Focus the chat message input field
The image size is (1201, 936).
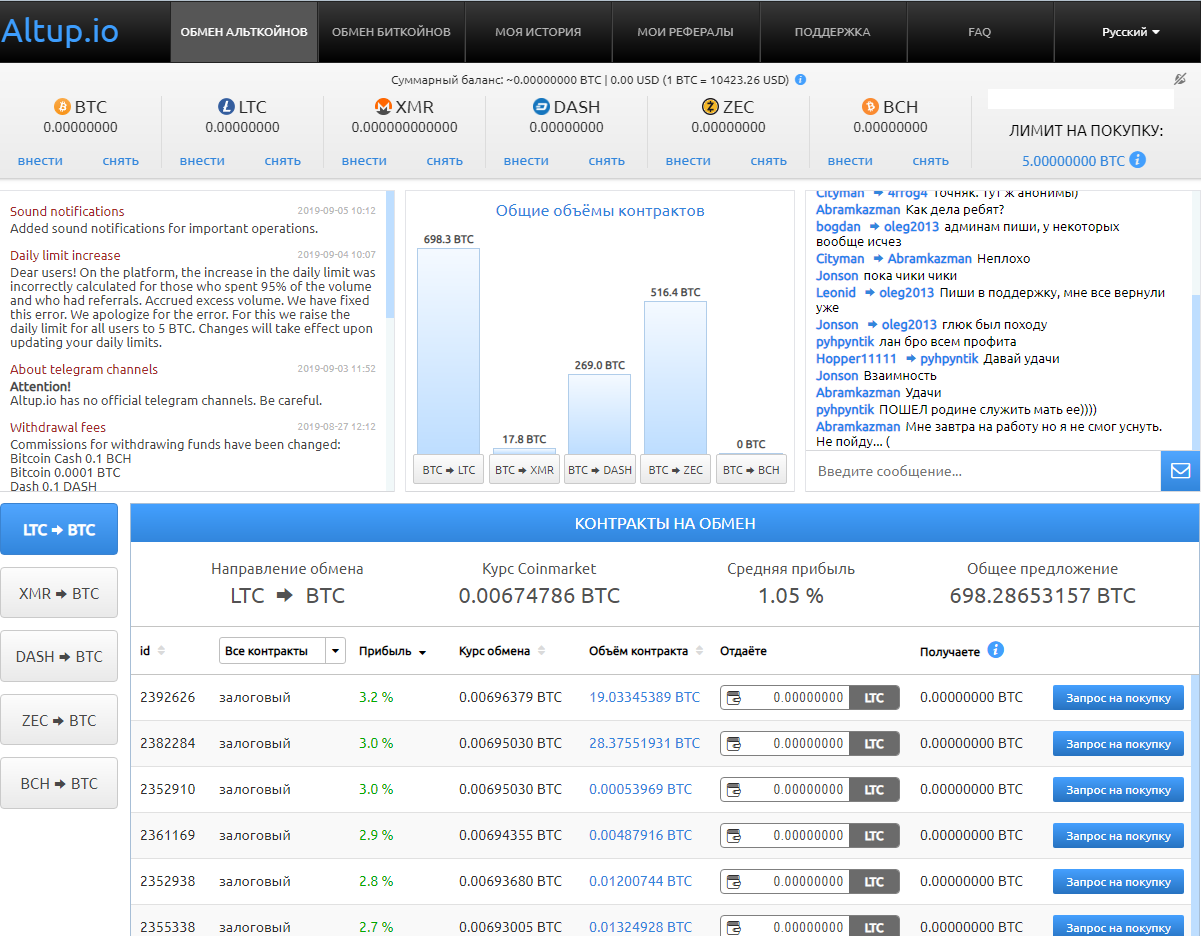coord(983,471)
